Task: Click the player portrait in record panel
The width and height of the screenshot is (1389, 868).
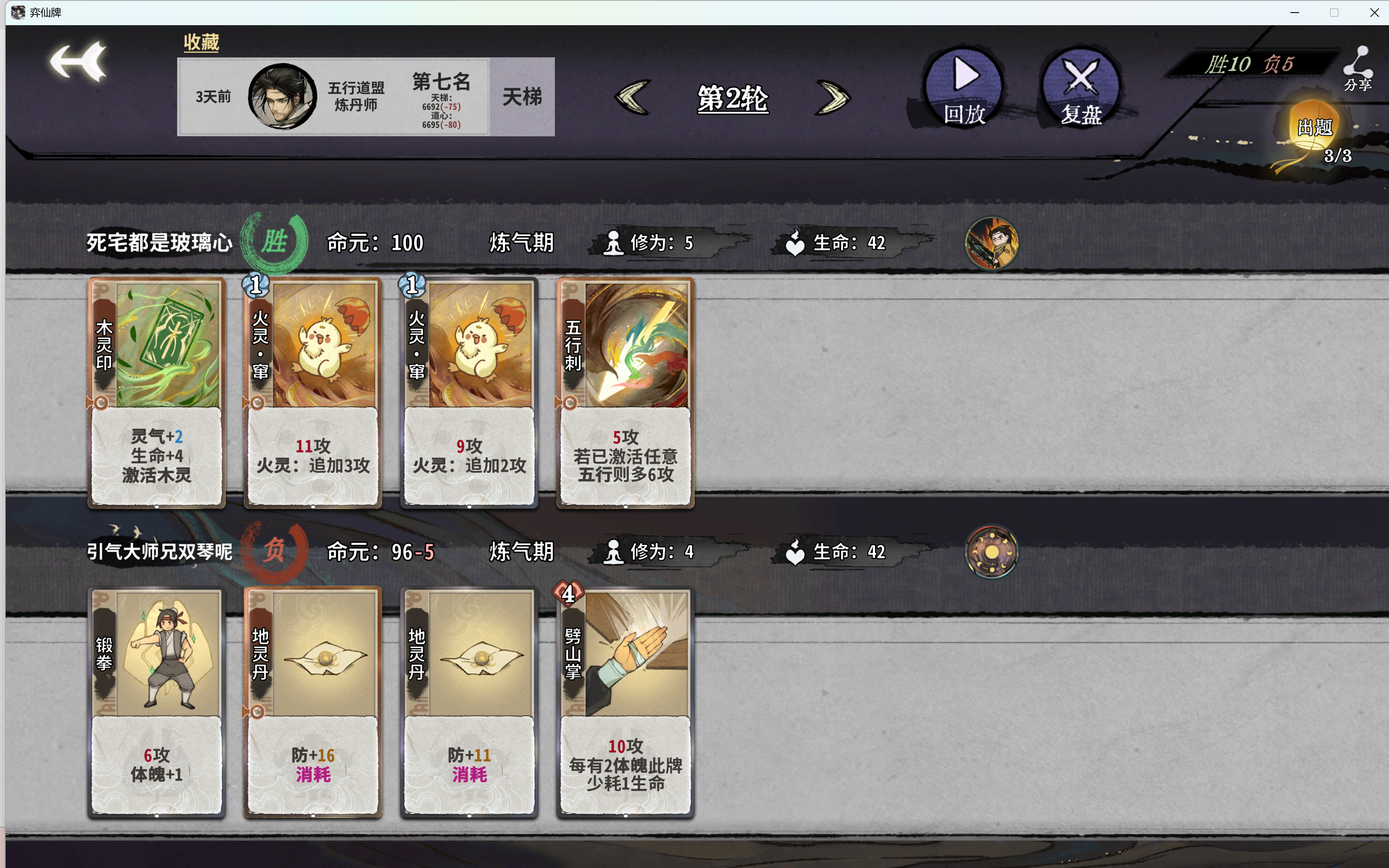Action: 282,96
